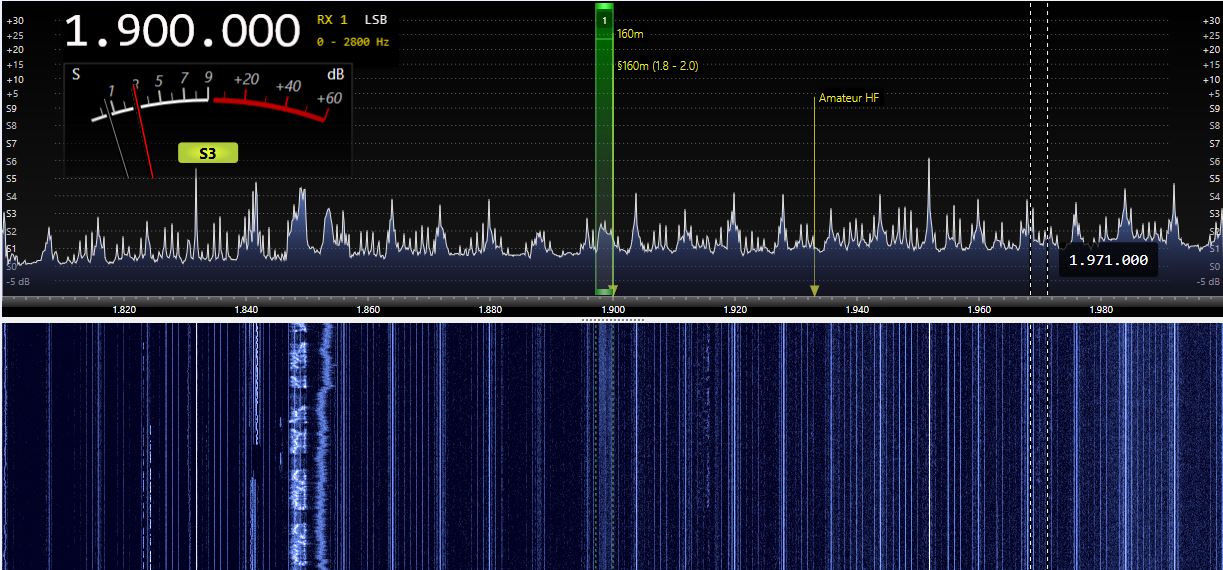Click the 1.971.000 cursor frequency tooltip
Viewport: 1223px width, 570px height.
click(x=1108, y=260)
